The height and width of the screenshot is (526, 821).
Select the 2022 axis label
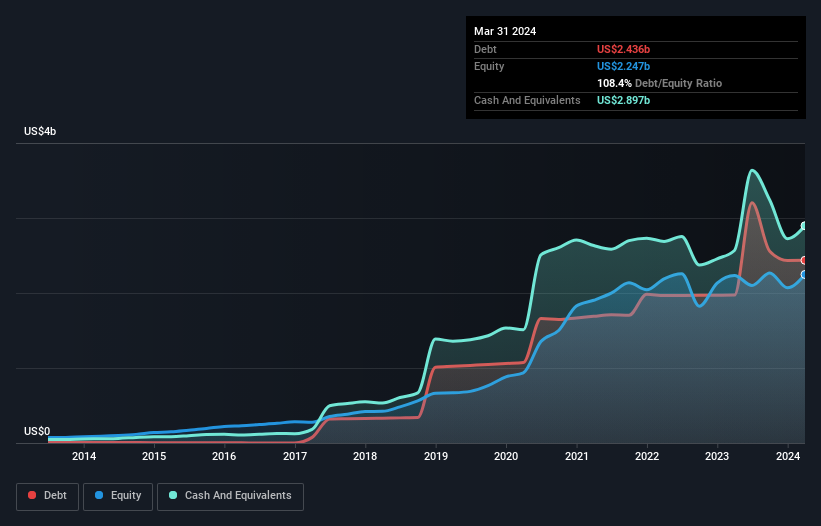coord(647,456)
